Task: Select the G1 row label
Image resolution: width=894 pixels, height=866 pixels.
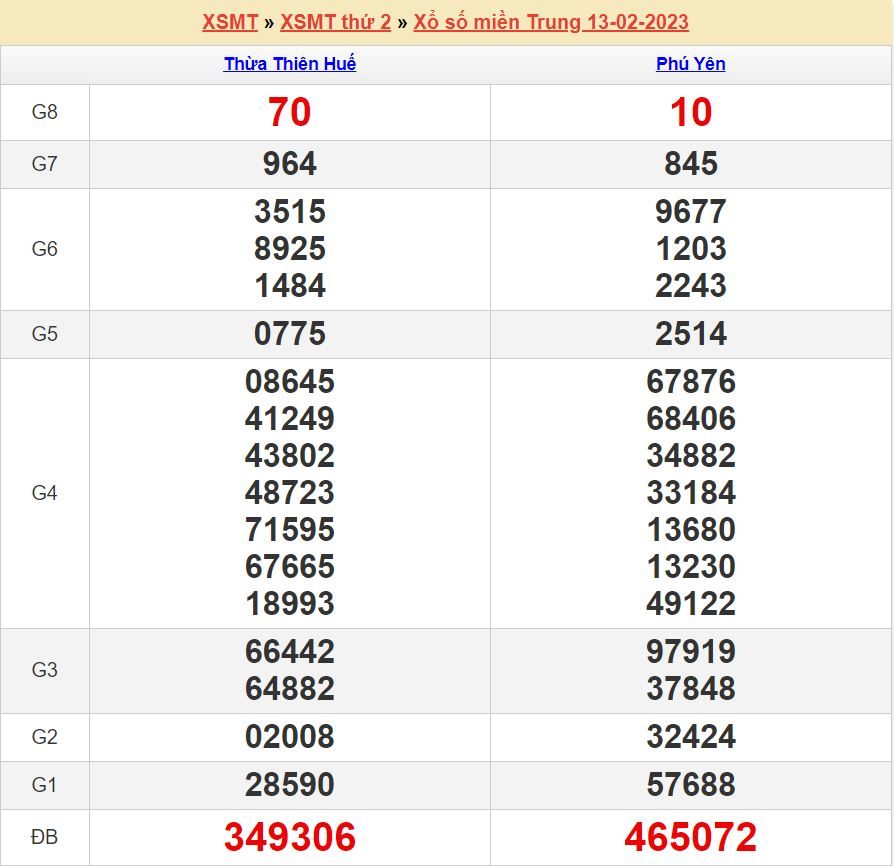Action: pyautogui.click(x=44, y=785)
